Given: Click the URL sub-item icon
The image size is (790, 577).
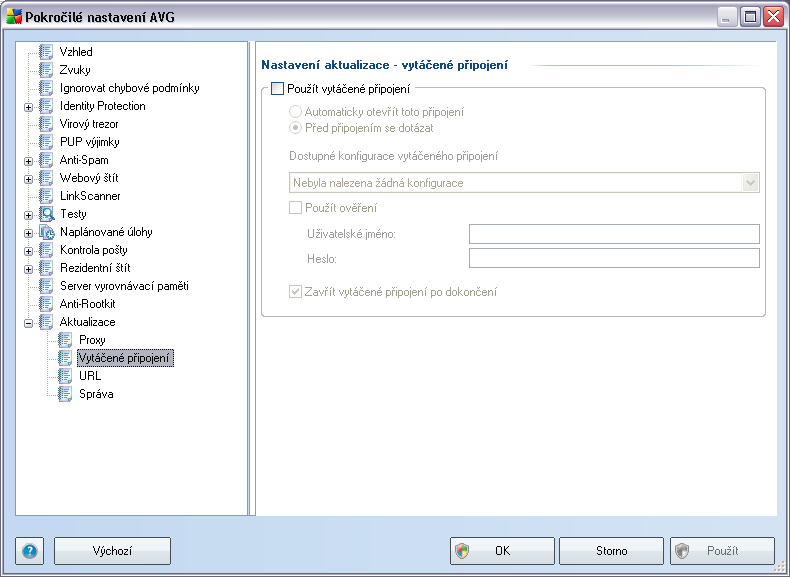Looking at the screenshot, I should click(x=65, y=376).
